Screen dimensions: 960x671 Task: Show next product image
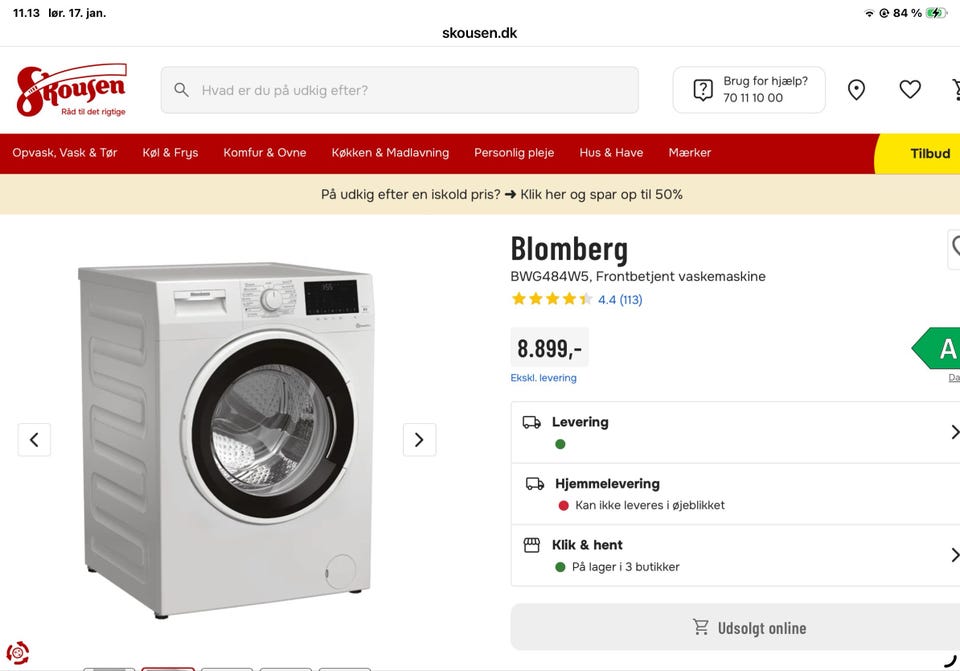point(419,439)
